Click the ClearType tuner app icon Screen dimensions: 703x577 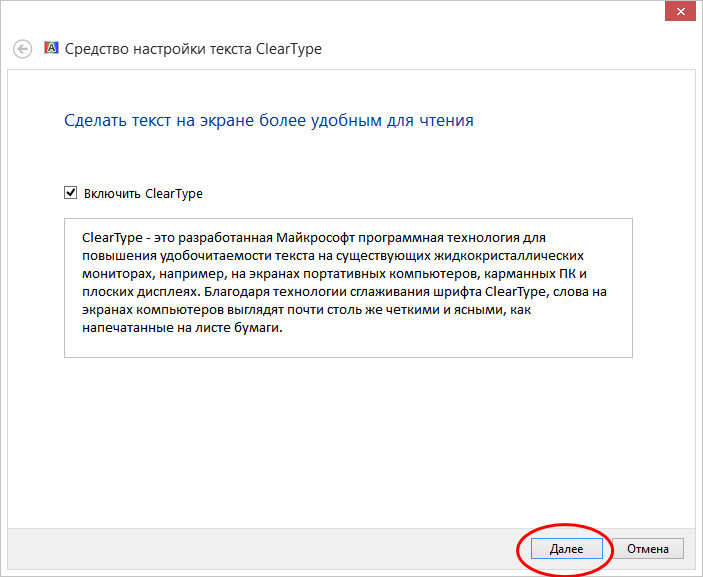click(x=51, y=48)
